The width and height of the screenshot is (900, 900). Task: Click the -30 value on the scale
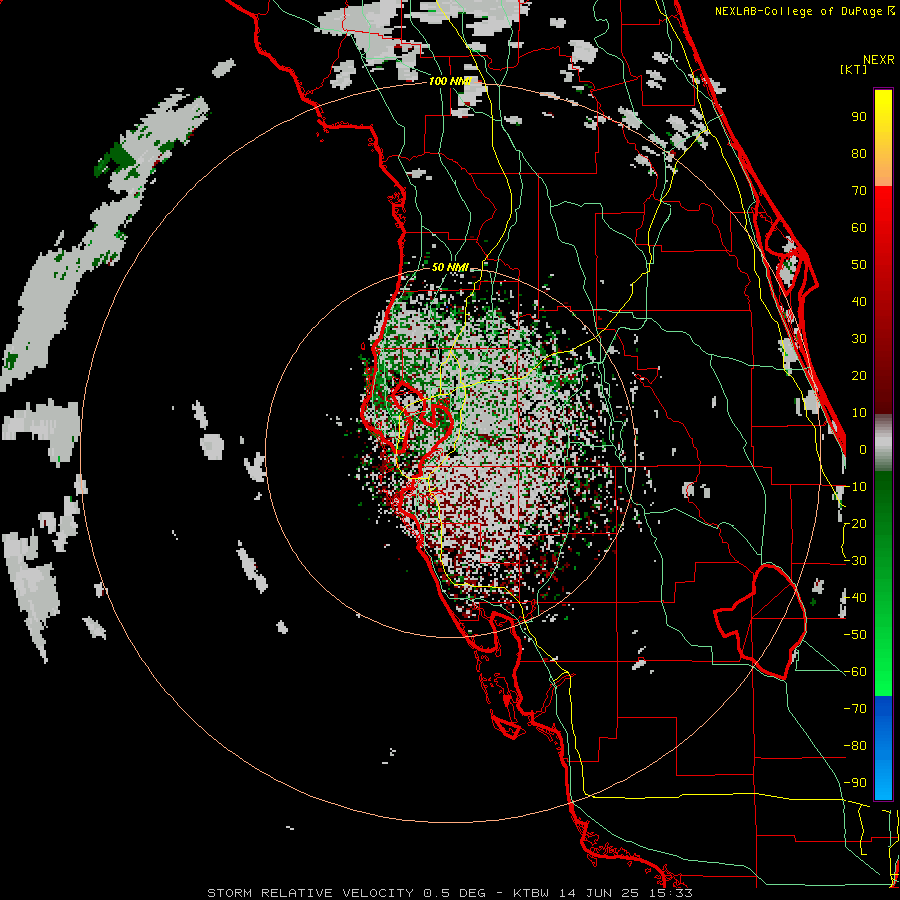[855, 561]
